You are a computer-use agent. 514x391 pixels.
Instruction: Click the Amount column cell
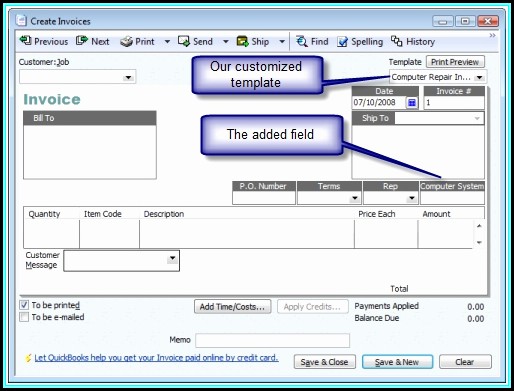click(x=445, y=233)
